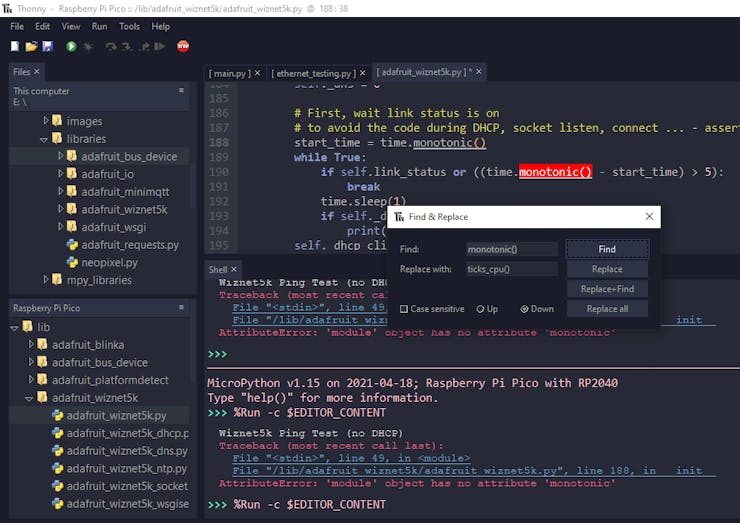
Task: Enable the Case sensitive checkbox
Action: (x=404, y=309)
